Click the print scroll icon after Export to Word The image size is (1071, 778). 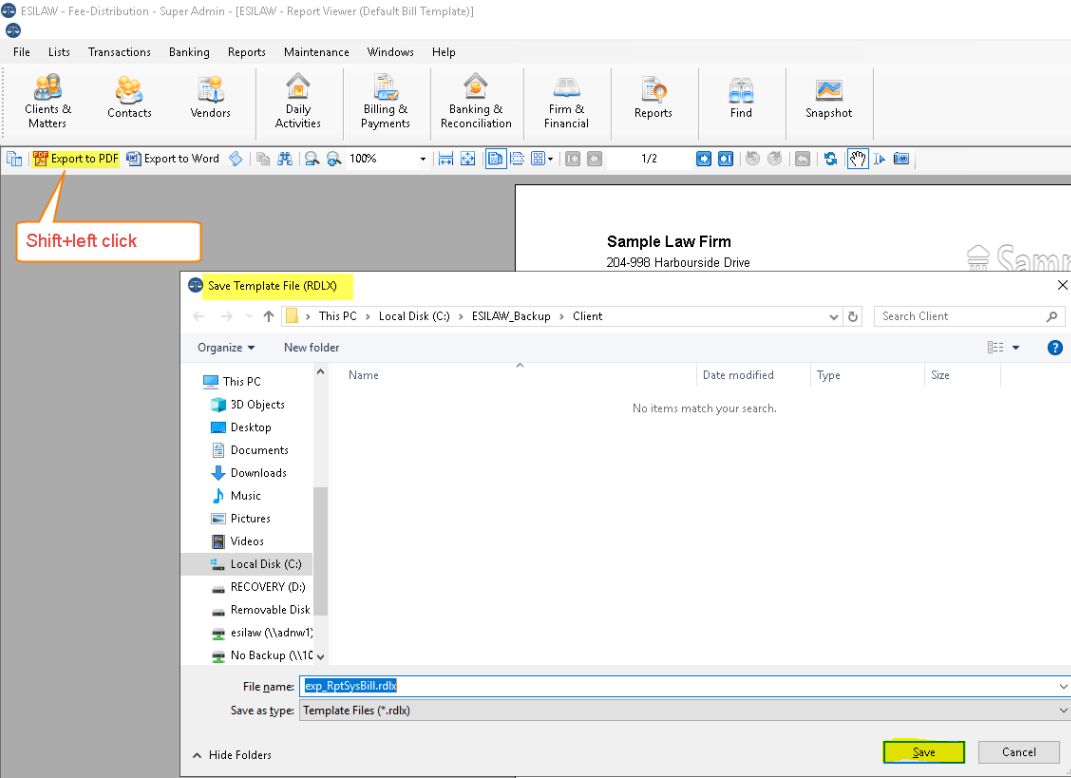click(235, 158)
